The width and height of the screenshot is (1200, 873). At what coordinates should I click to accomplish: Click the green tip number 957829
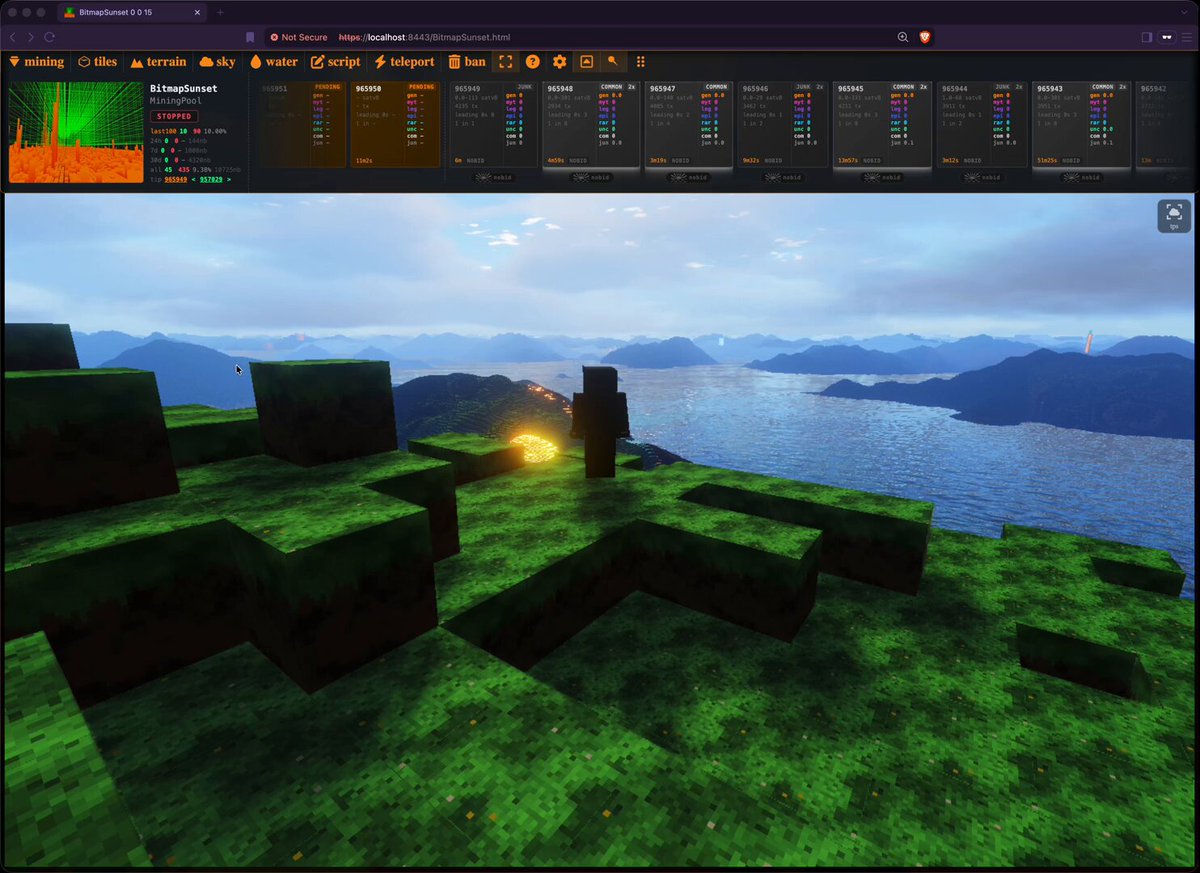[212, 179]
